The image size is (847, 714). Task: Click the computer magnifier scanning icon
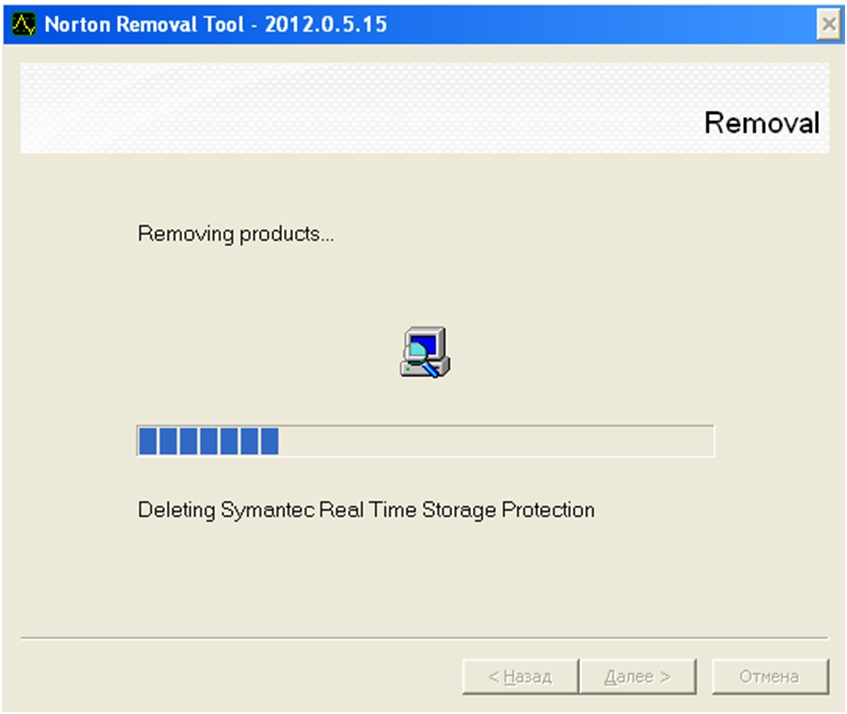(x=425, y=352)
